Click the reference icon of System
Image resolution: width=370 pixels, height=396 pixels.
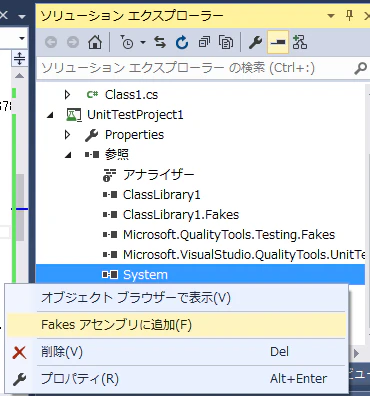pos(110,275)
